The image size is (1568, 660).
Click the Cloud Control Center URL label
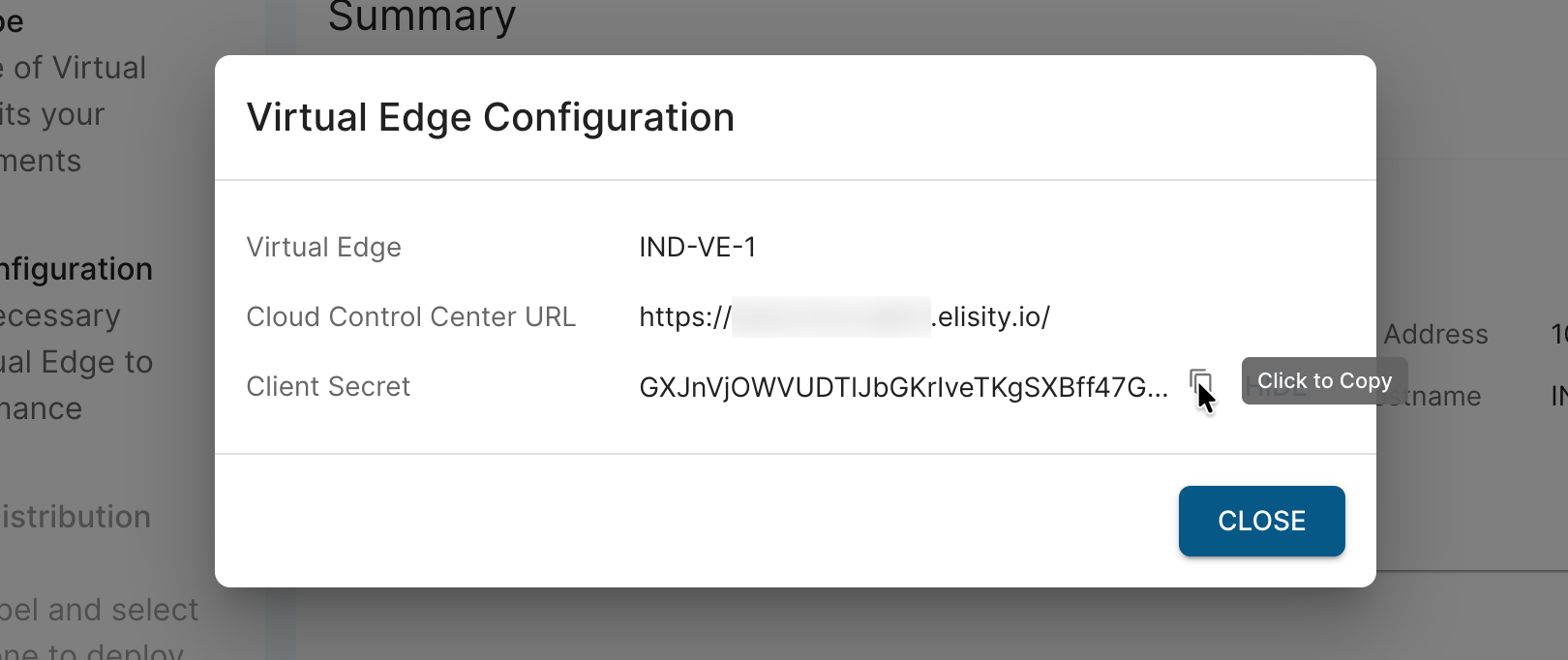410,316
